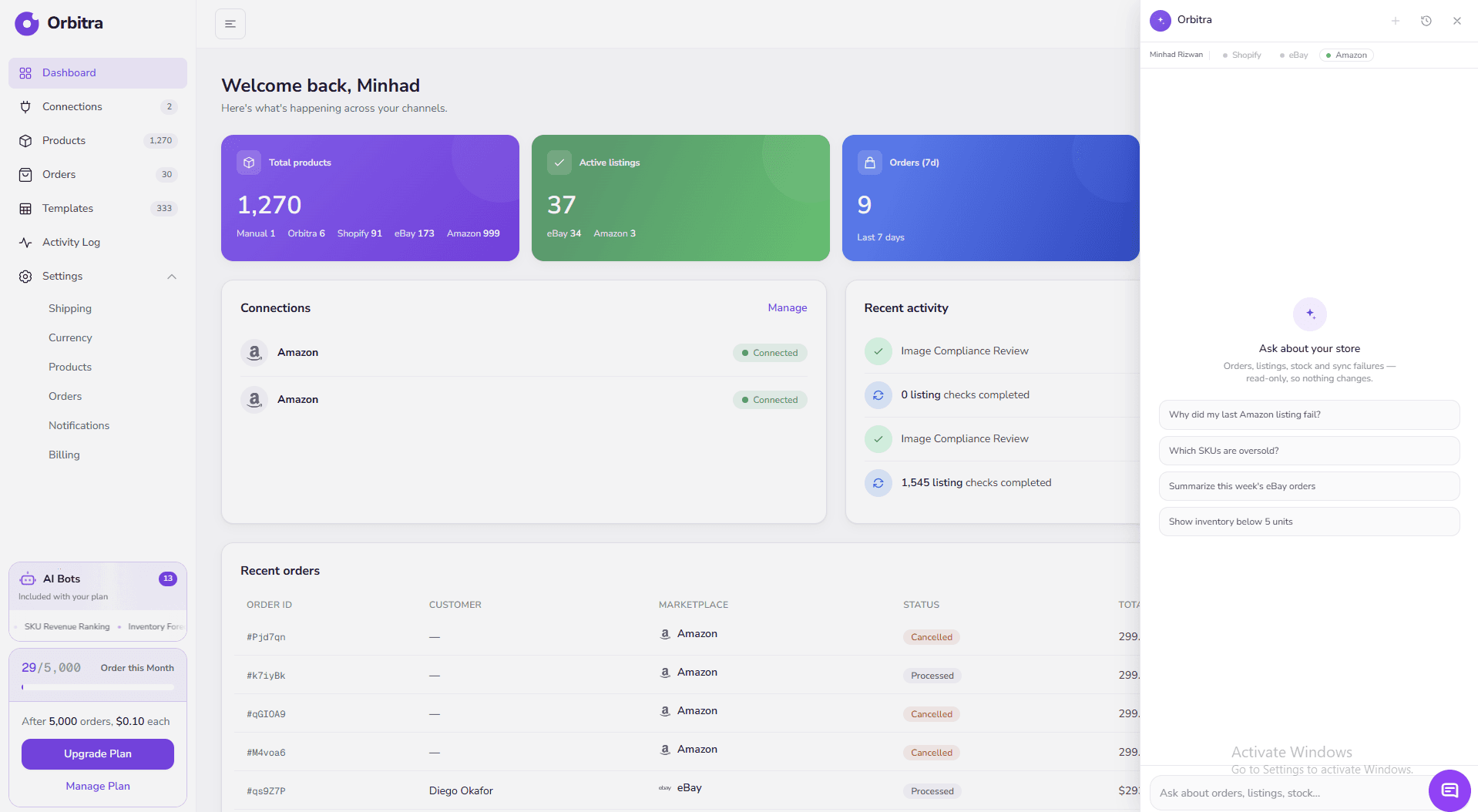Click the Settings gear icon in sidebar

[25, 277]
